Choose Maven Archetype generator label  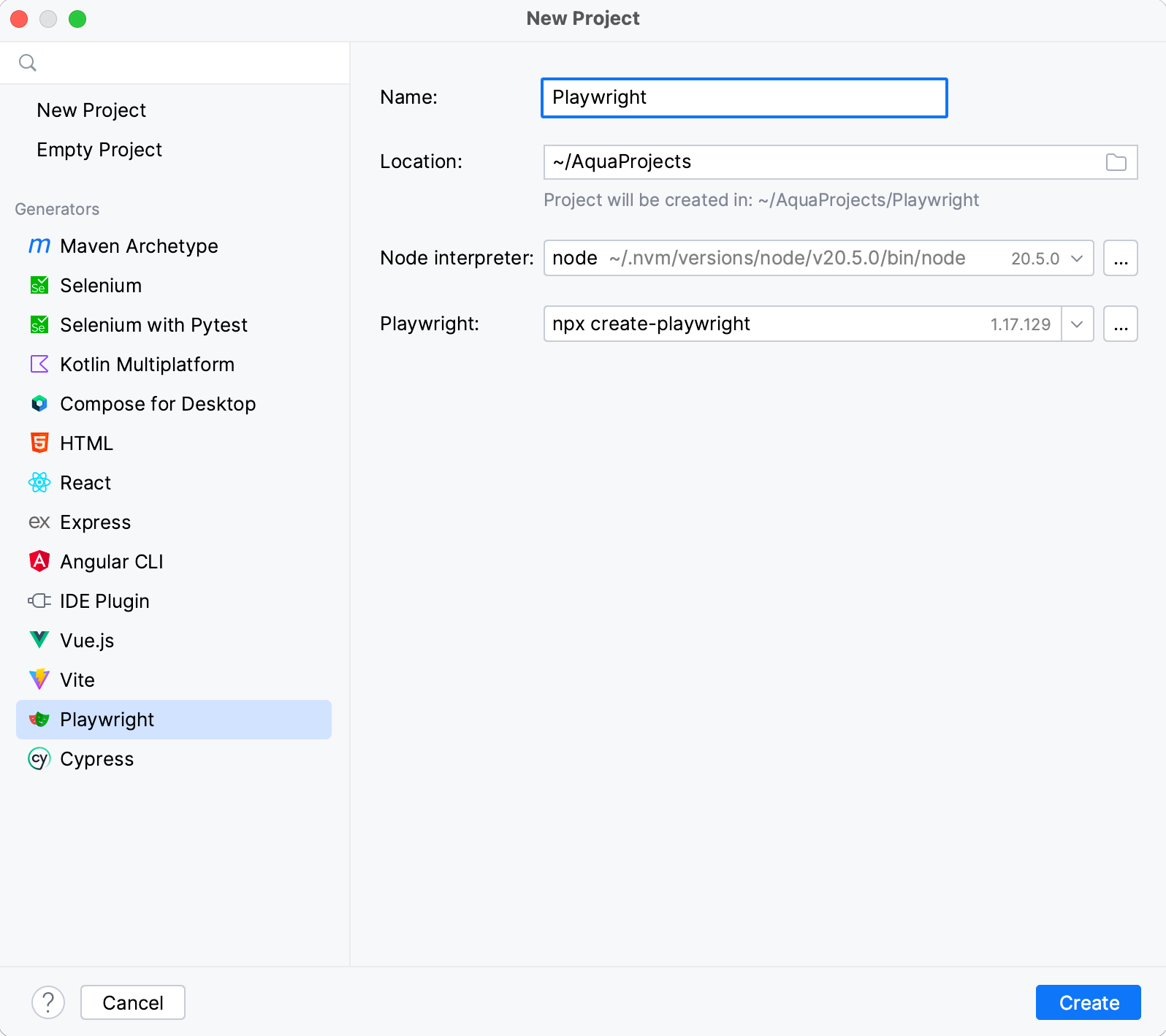click(x=139, y=246)
